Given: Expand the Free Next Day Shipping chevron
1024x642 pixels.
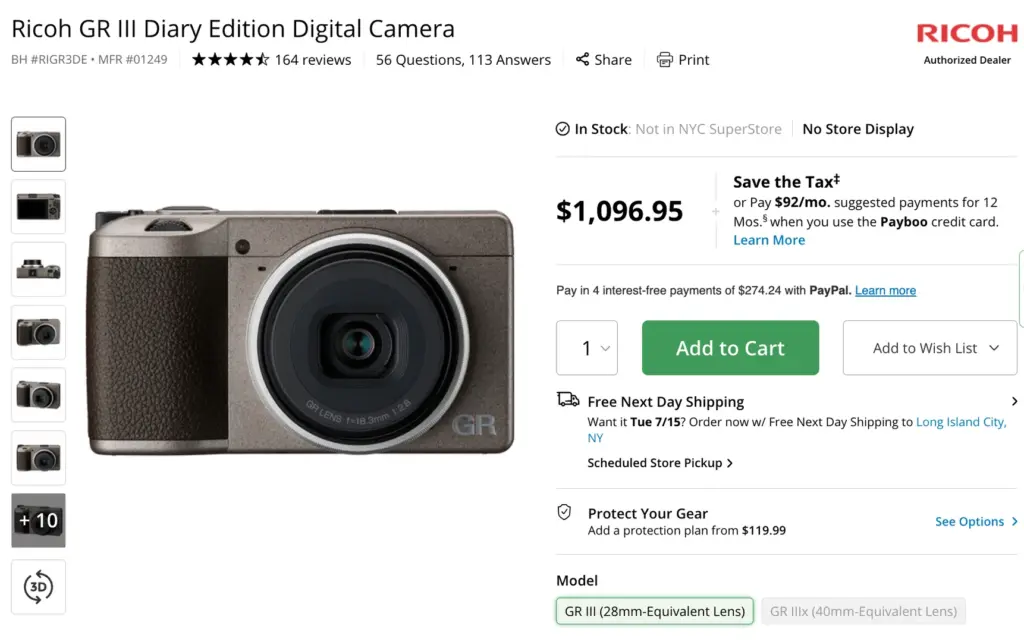Looking at the screenshot, I should point(1014,401).
